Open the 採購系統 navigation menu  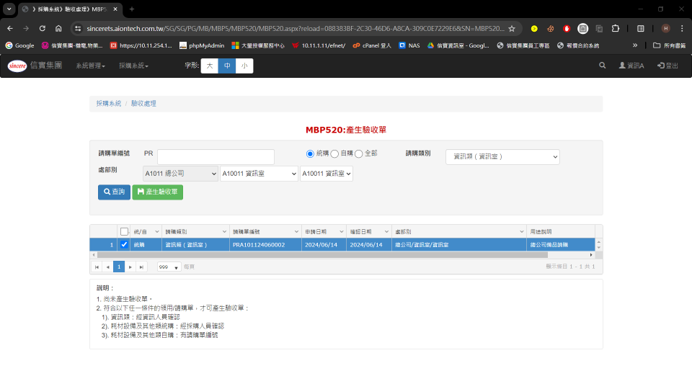tap(134, 66)
